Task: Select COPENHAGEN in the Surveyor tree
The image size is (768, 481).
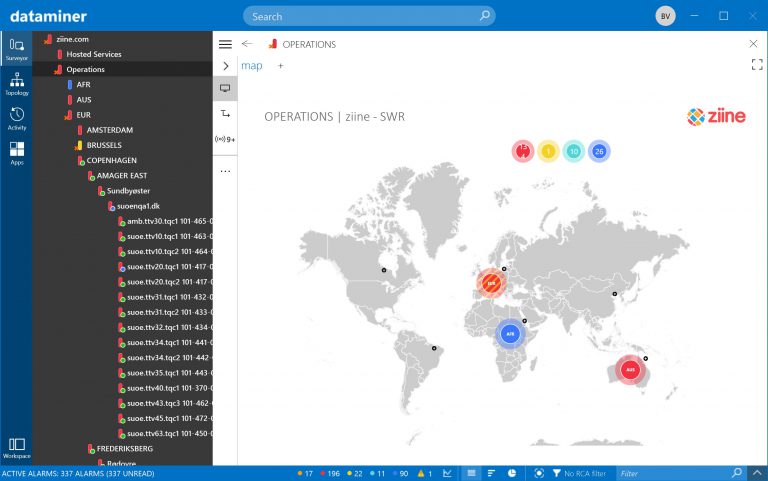Action: coord(111,160)
